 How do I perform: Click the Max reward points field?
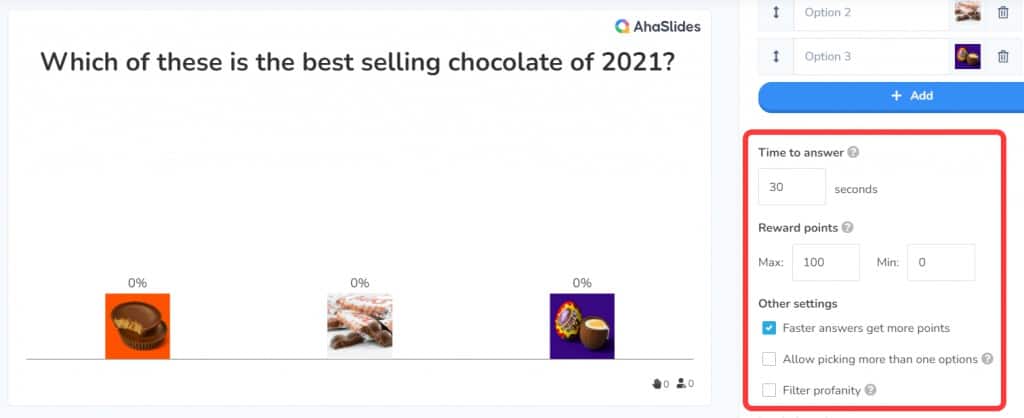pos(825,263)
